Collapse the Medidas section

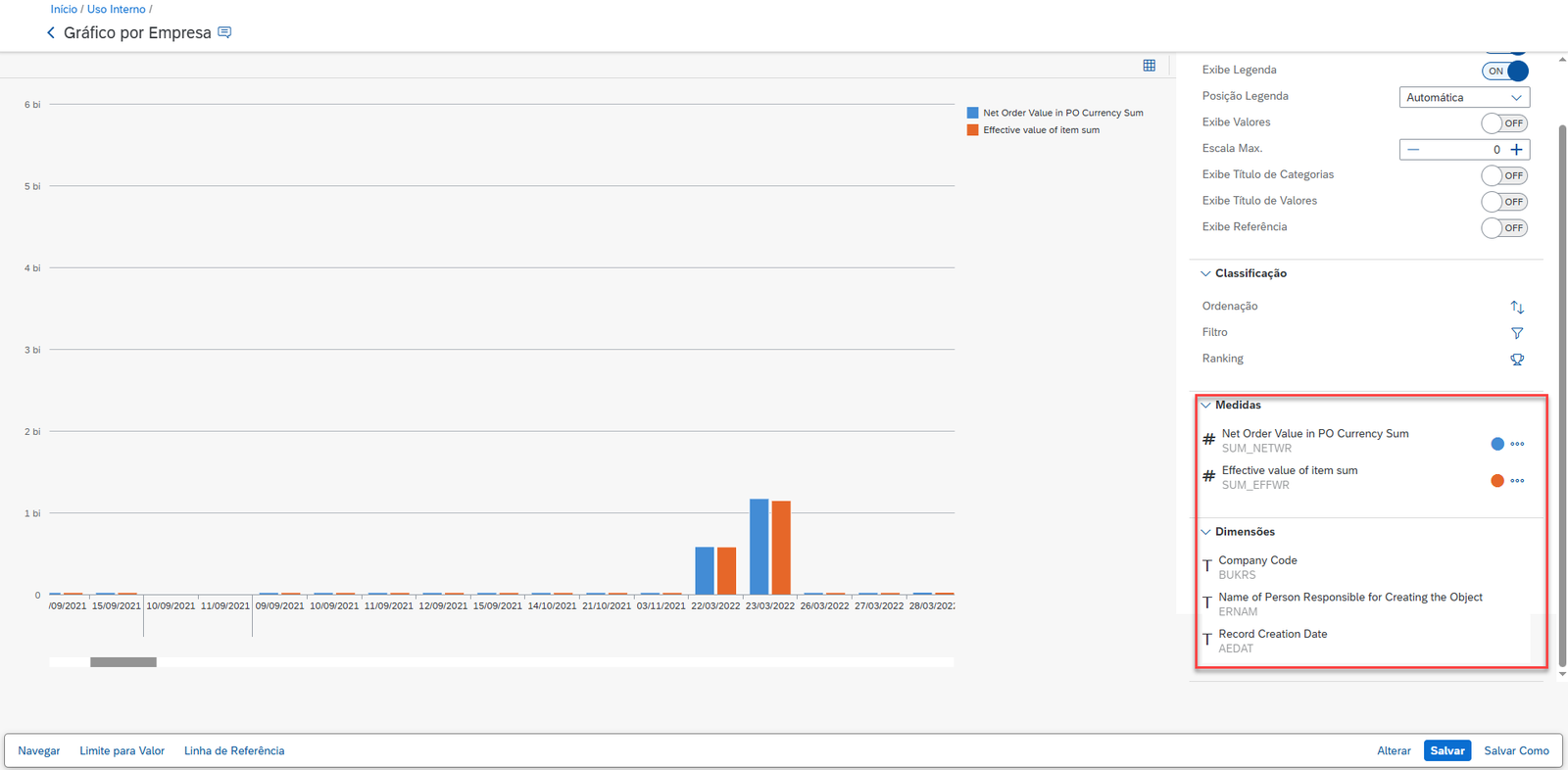coord(1205,405)
